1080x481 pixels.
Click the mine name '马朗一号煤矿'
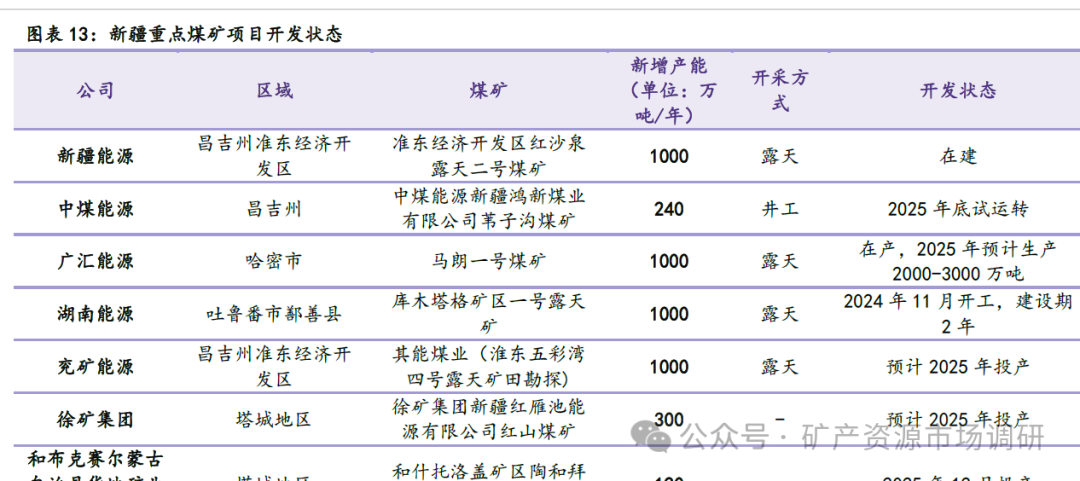pos(488,261)
